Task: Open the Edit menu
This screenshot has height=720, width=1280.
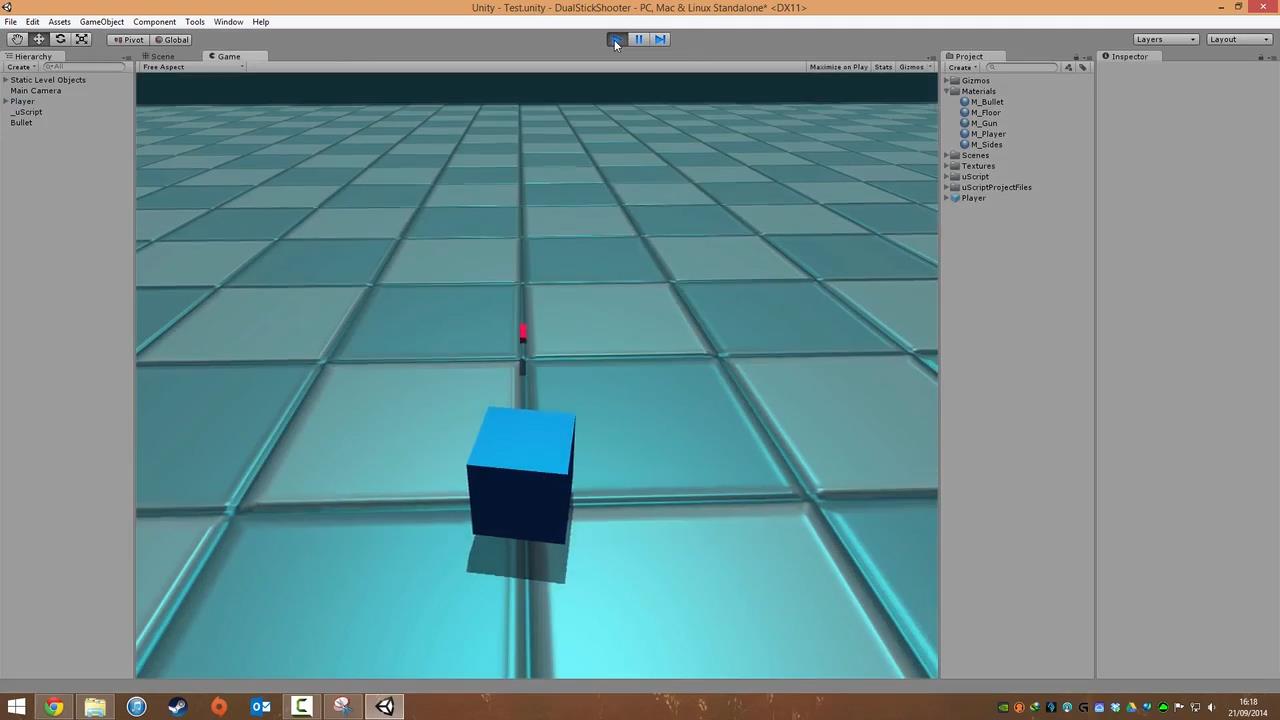Action: tap(33, 22)
